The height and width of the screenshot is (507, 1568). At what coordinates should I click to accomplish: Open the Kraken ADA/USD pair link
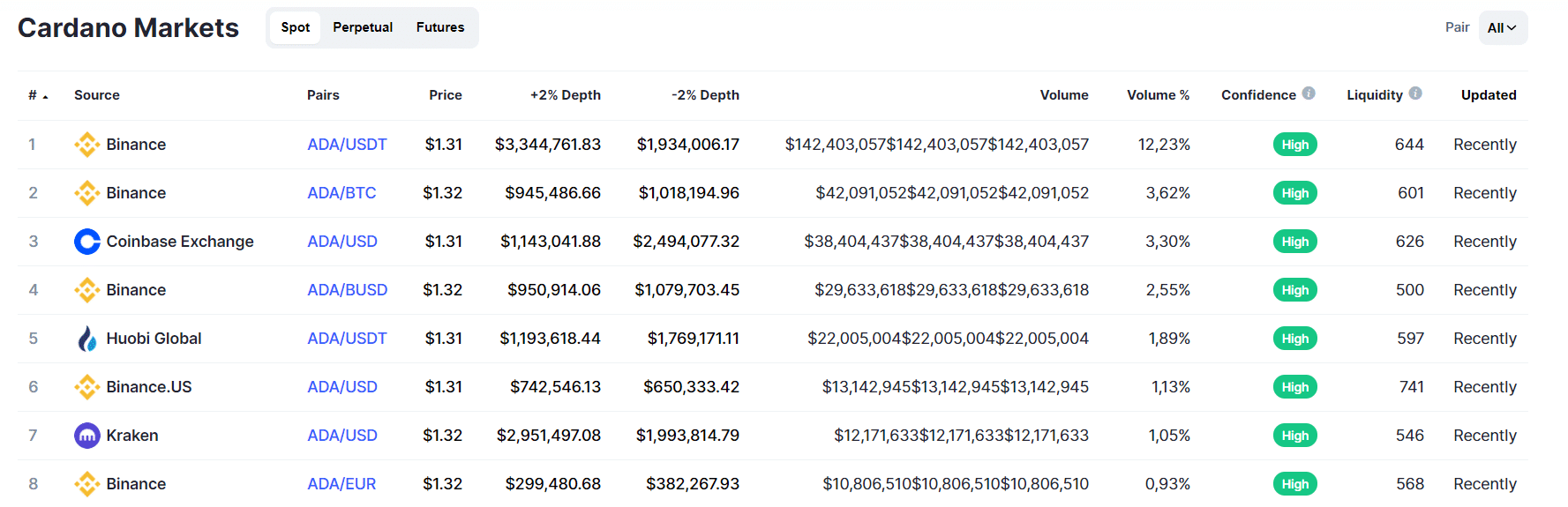(342, 436)
